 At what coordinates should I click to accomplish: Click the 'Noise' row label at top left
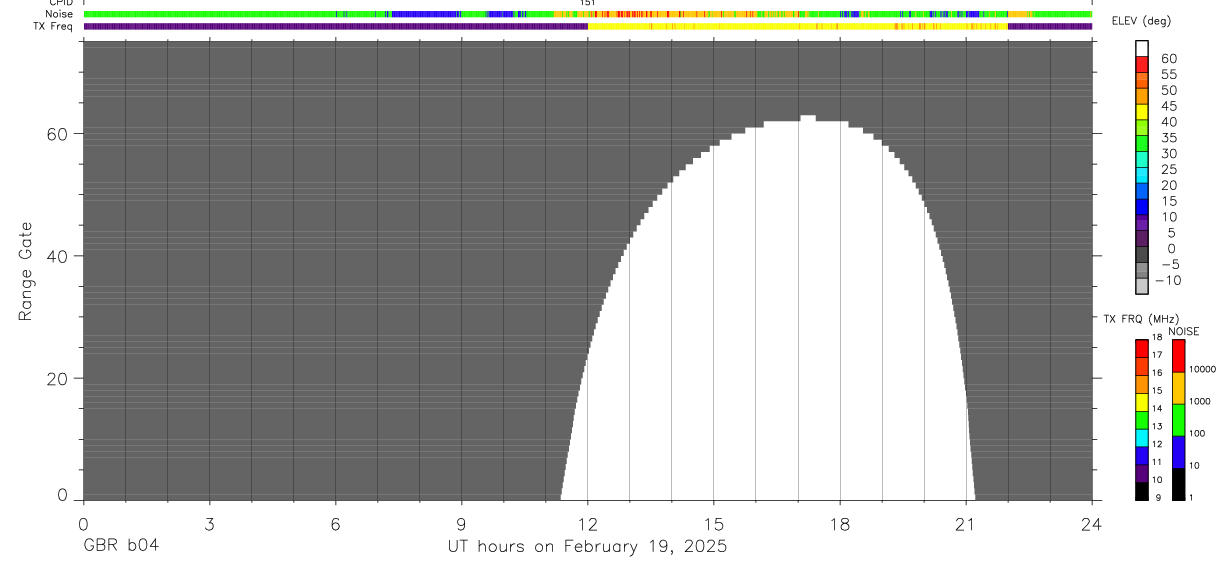click(60, 15)
